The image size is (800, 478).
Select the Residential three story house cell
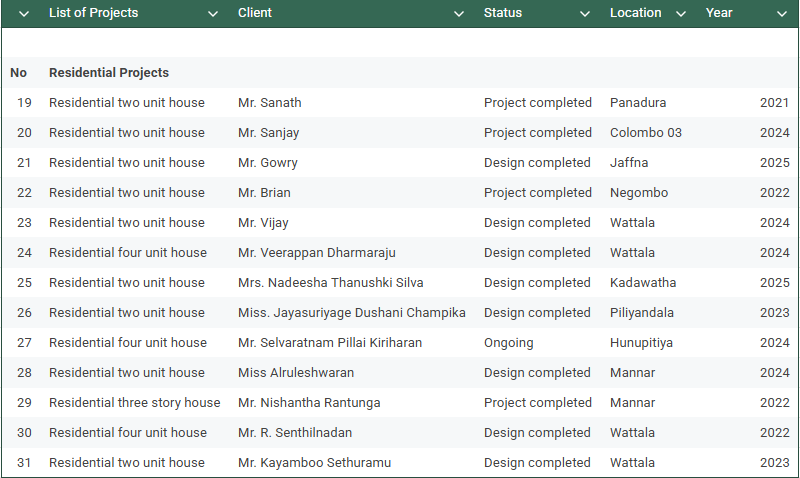click(x=134, y=403)
